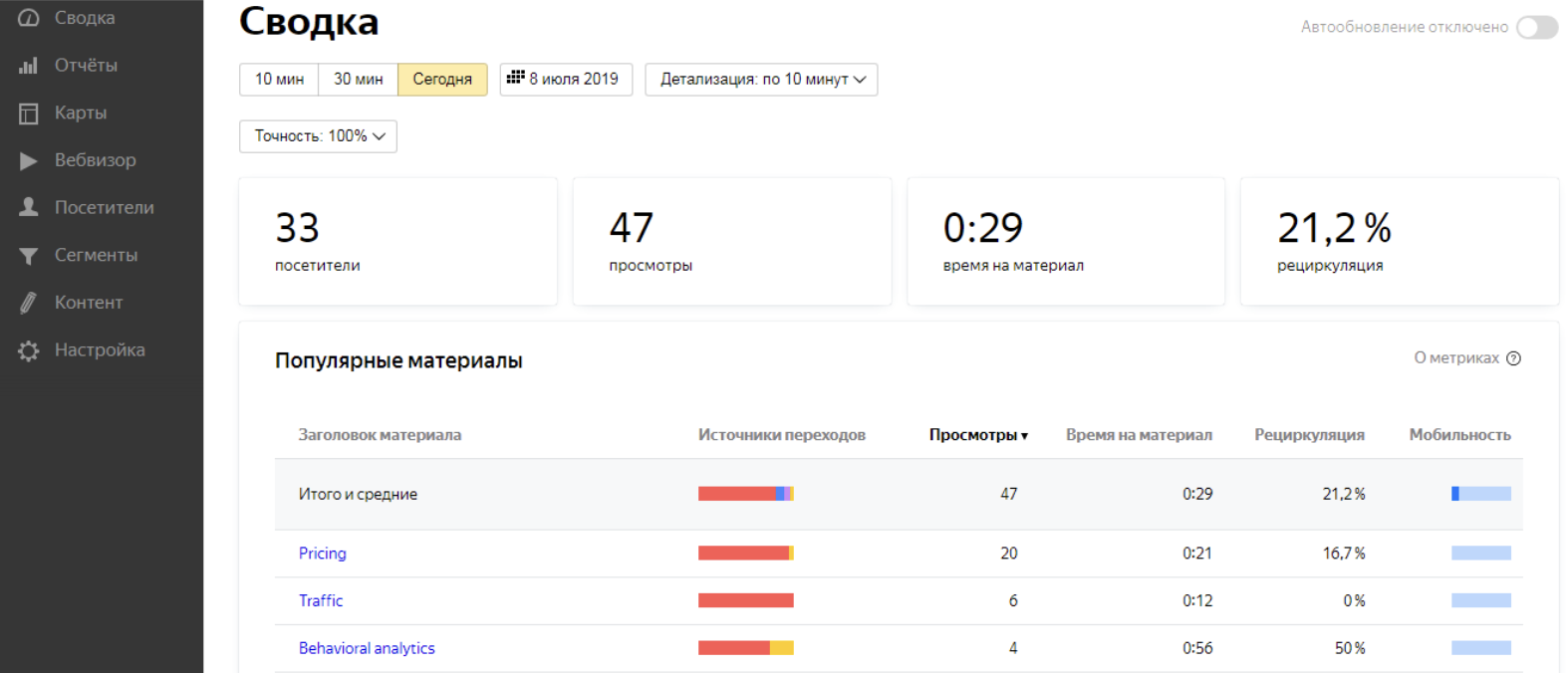
Task: Click the Pricing row traffic sources bar
Action: [745, 554]
